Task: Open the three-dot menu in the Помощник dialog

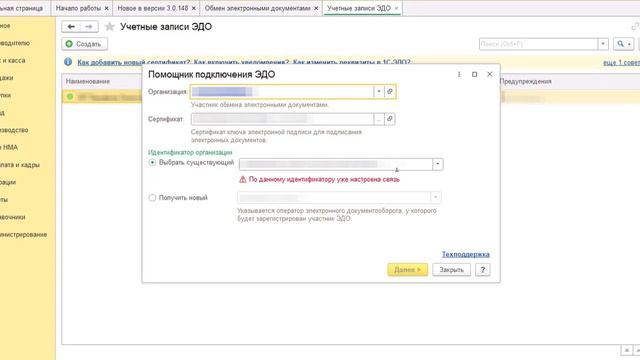Action: pos(459,74)
